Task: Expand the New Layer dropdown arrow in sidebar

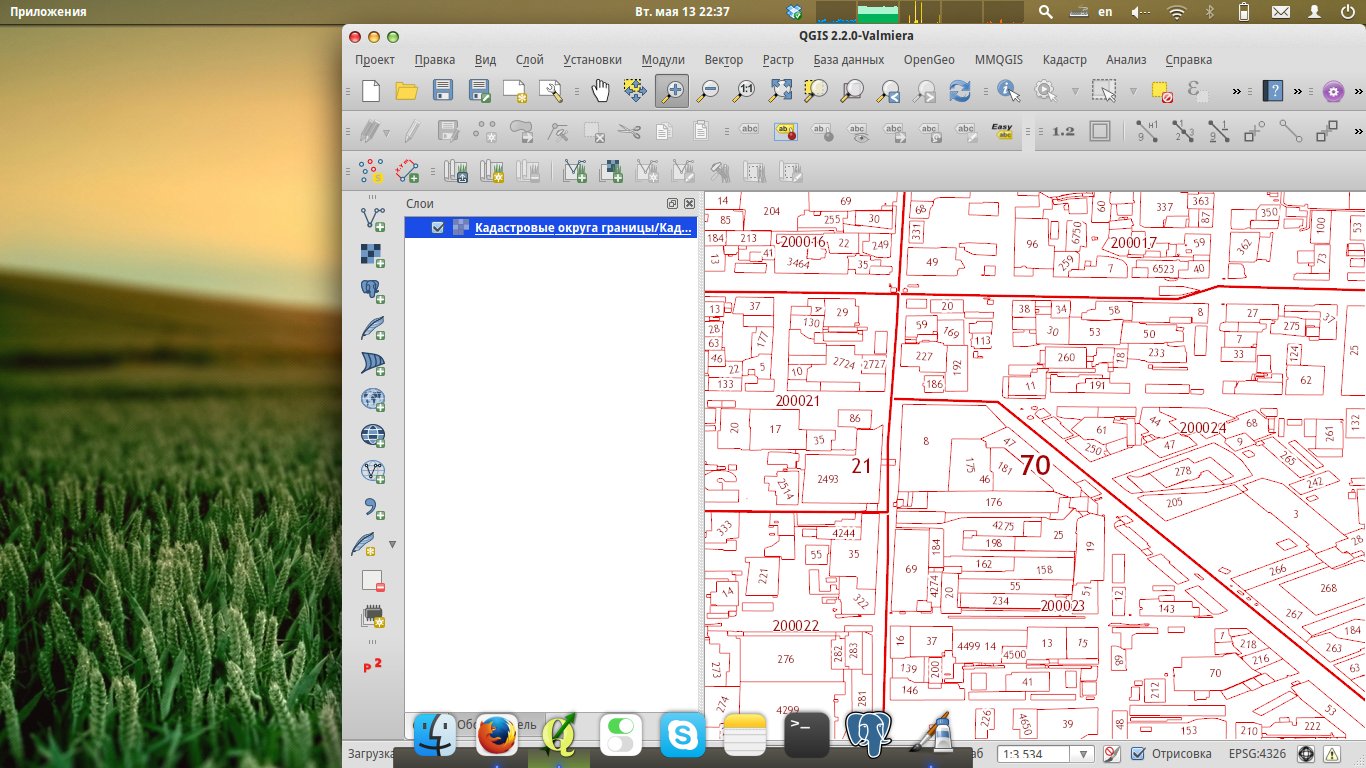Action: click(x=392, y=545)
